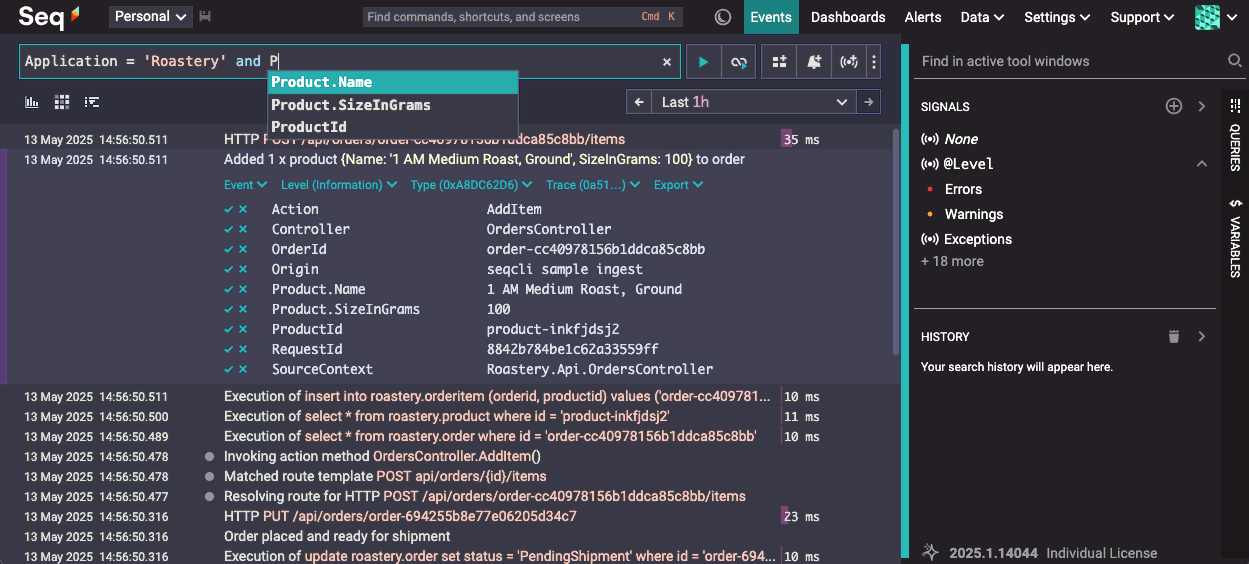Screen dimensions: 1249x564
Task: Open the Event dropdown
Action: pyautogui.click(x=245, y=185)
